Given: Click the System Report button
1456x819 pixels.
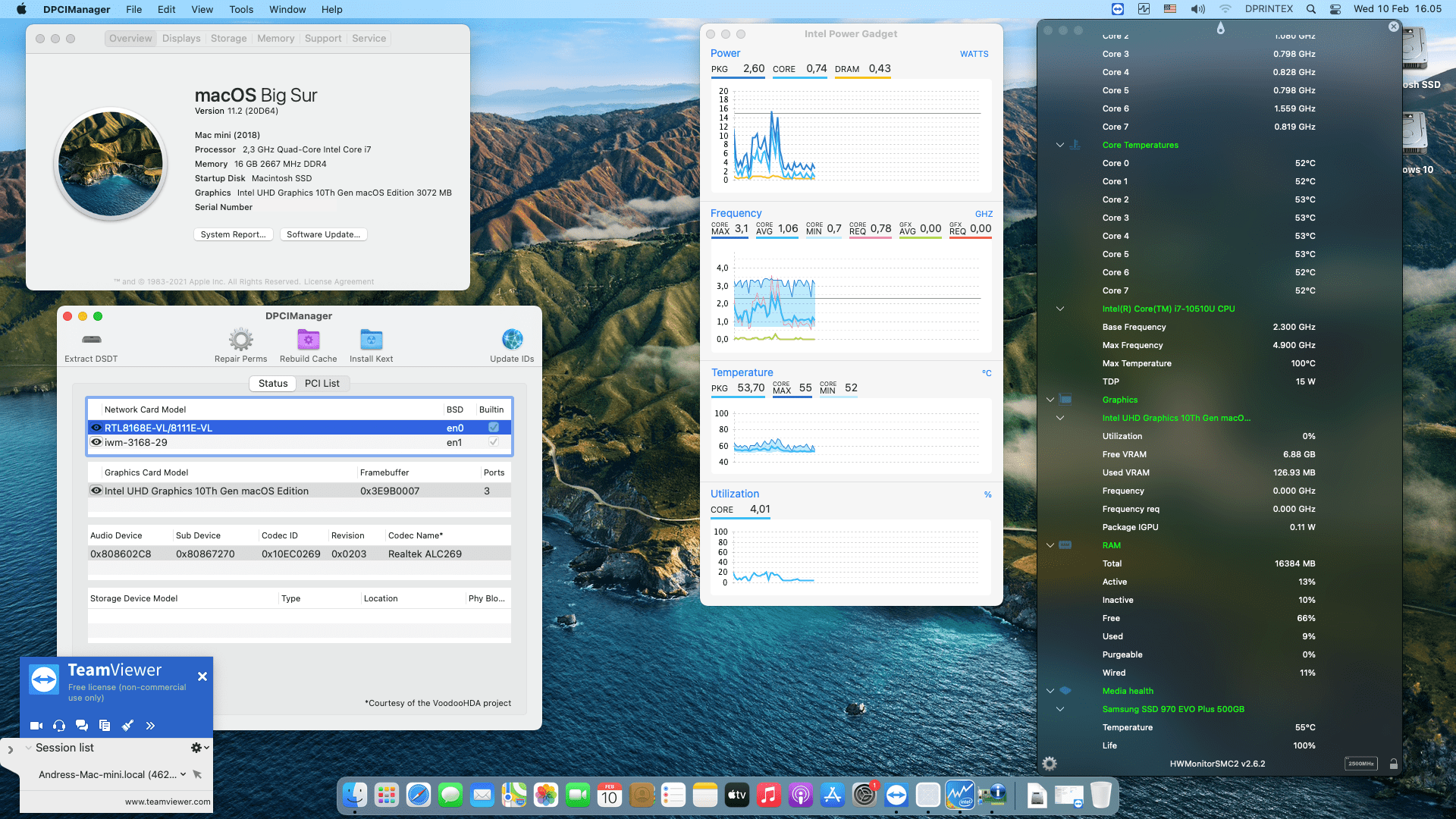Looking at the screenshot, I should (x=233, y=234).
